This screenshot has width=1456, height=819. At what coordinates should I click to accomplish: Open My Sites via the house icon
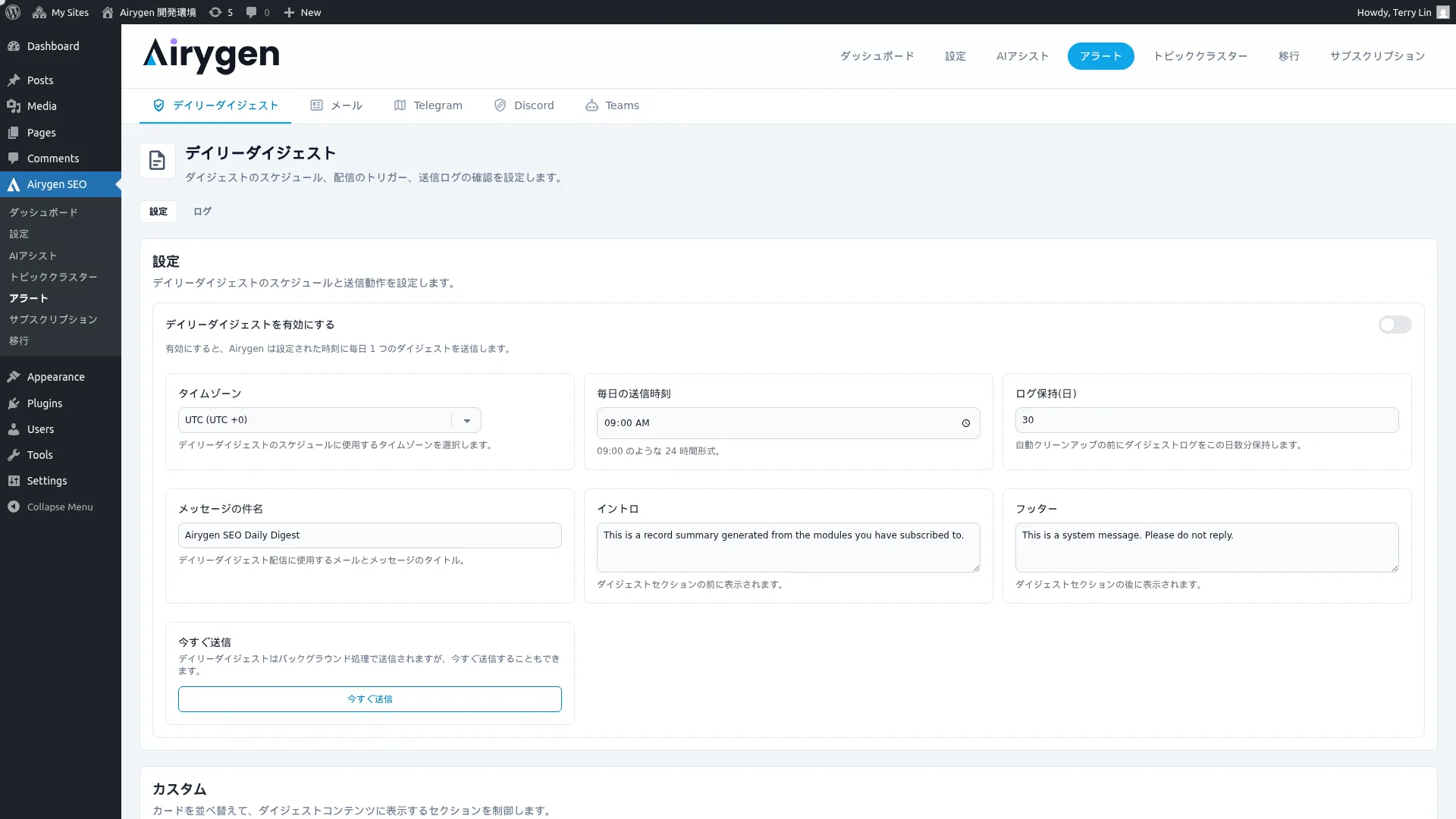point(39,12)
